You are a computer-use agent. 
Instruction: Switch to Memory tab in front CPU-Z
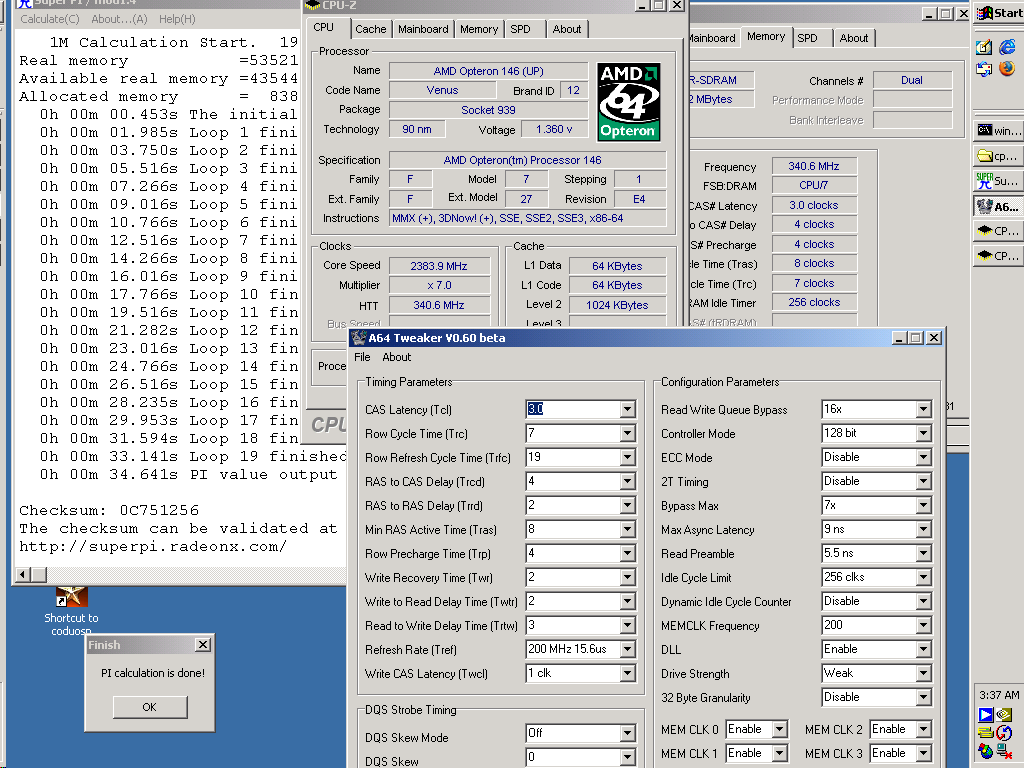479,29
